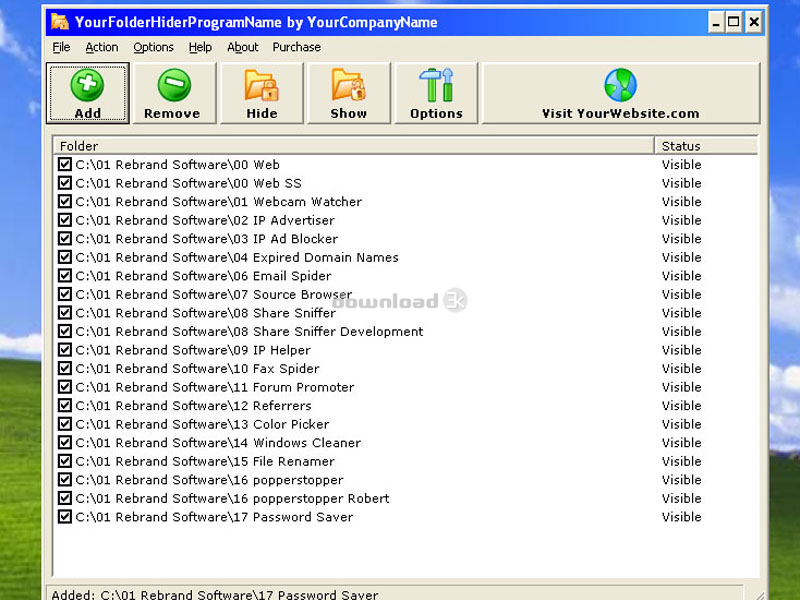
Task: Click the globe Visit YourWebsite.com icon
Action: [x=620, y=85]
